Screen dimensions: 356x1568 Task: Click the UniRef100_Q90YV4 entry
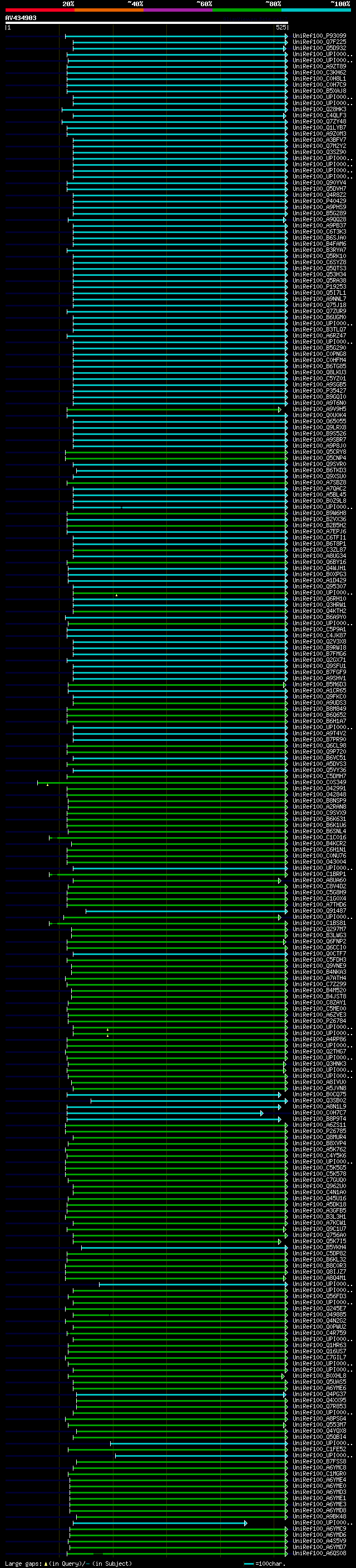[x=319, y=182]
